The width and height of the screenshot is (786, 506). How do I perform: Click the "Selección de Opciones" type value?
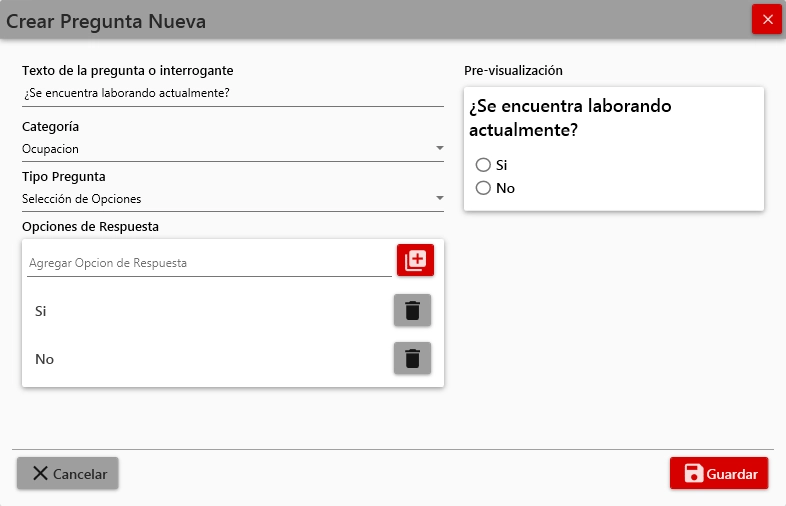point(82,199)
